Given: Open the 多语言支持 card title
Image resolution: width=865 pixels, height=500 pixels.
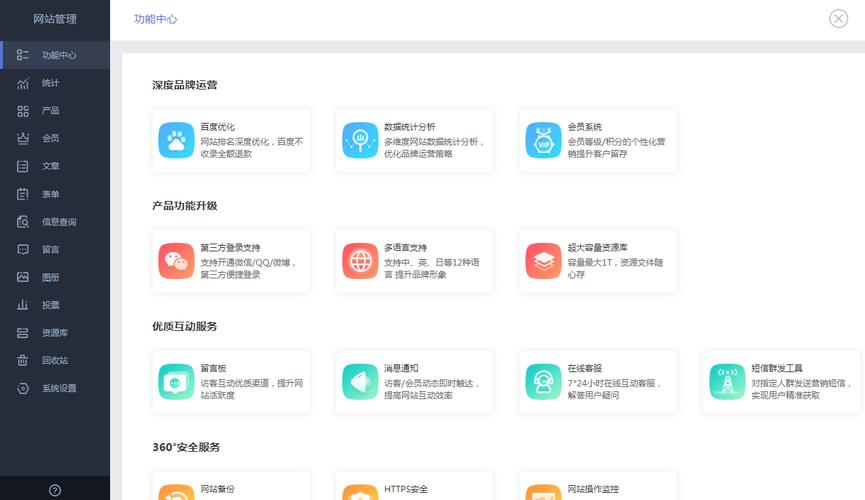Looking at the screenshot, I should (405, 248).
